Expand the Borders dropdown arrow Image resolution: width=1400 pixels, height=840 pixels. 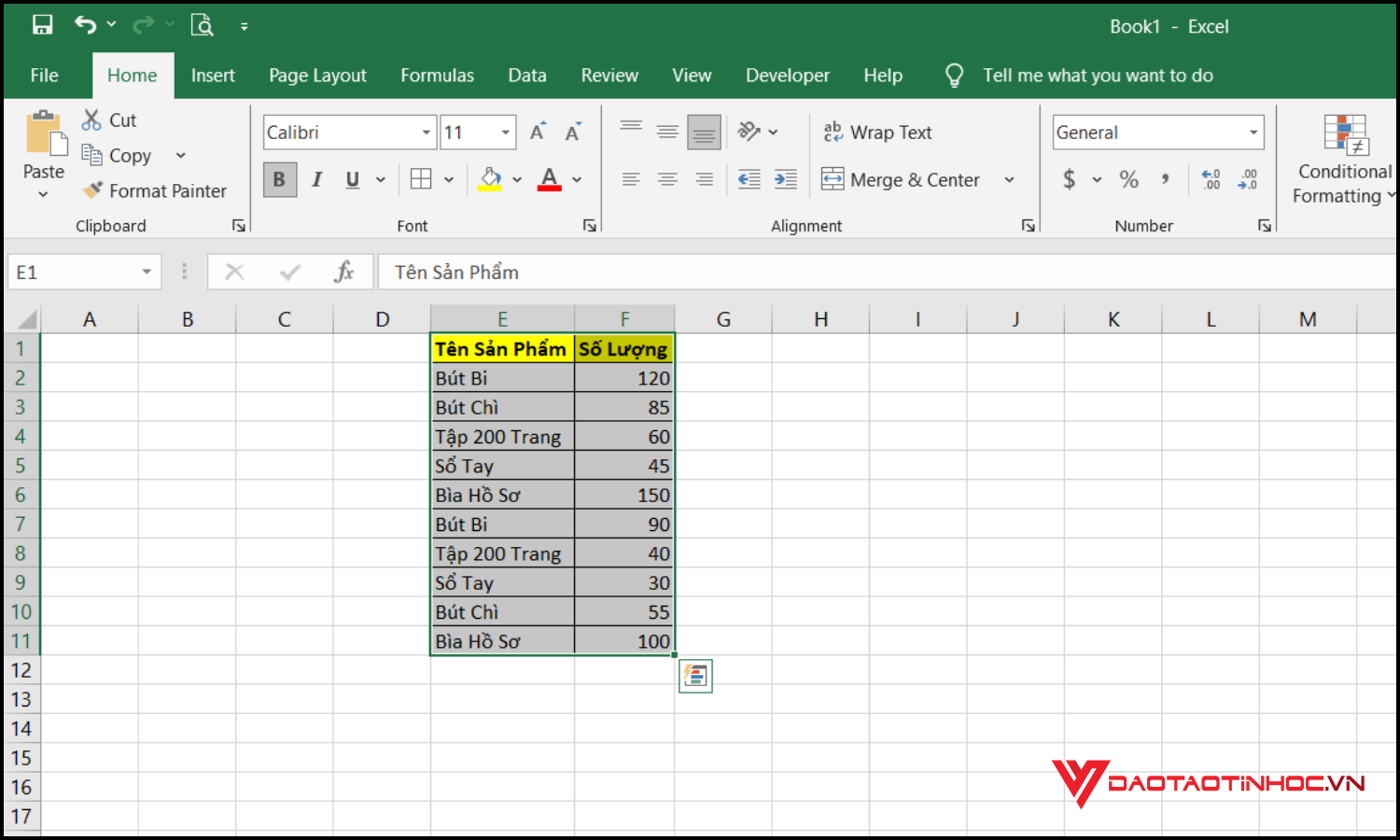(x=449, y=179)
